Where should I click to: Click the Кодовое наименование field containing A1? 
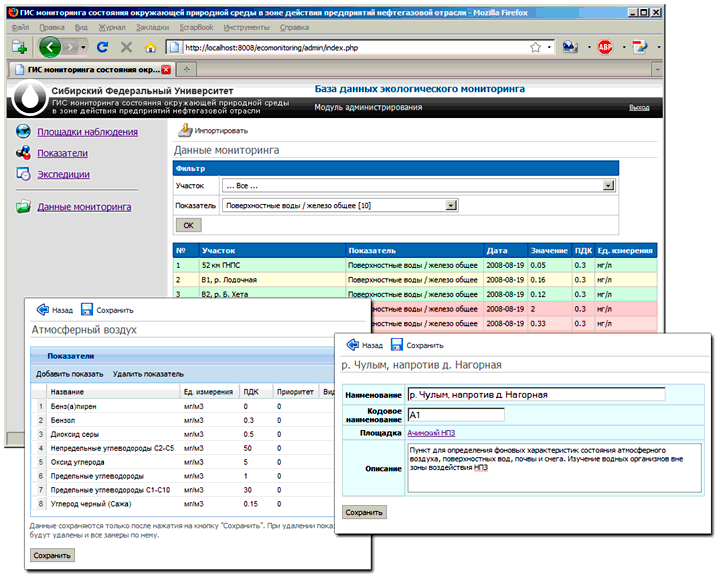[455, 414]
